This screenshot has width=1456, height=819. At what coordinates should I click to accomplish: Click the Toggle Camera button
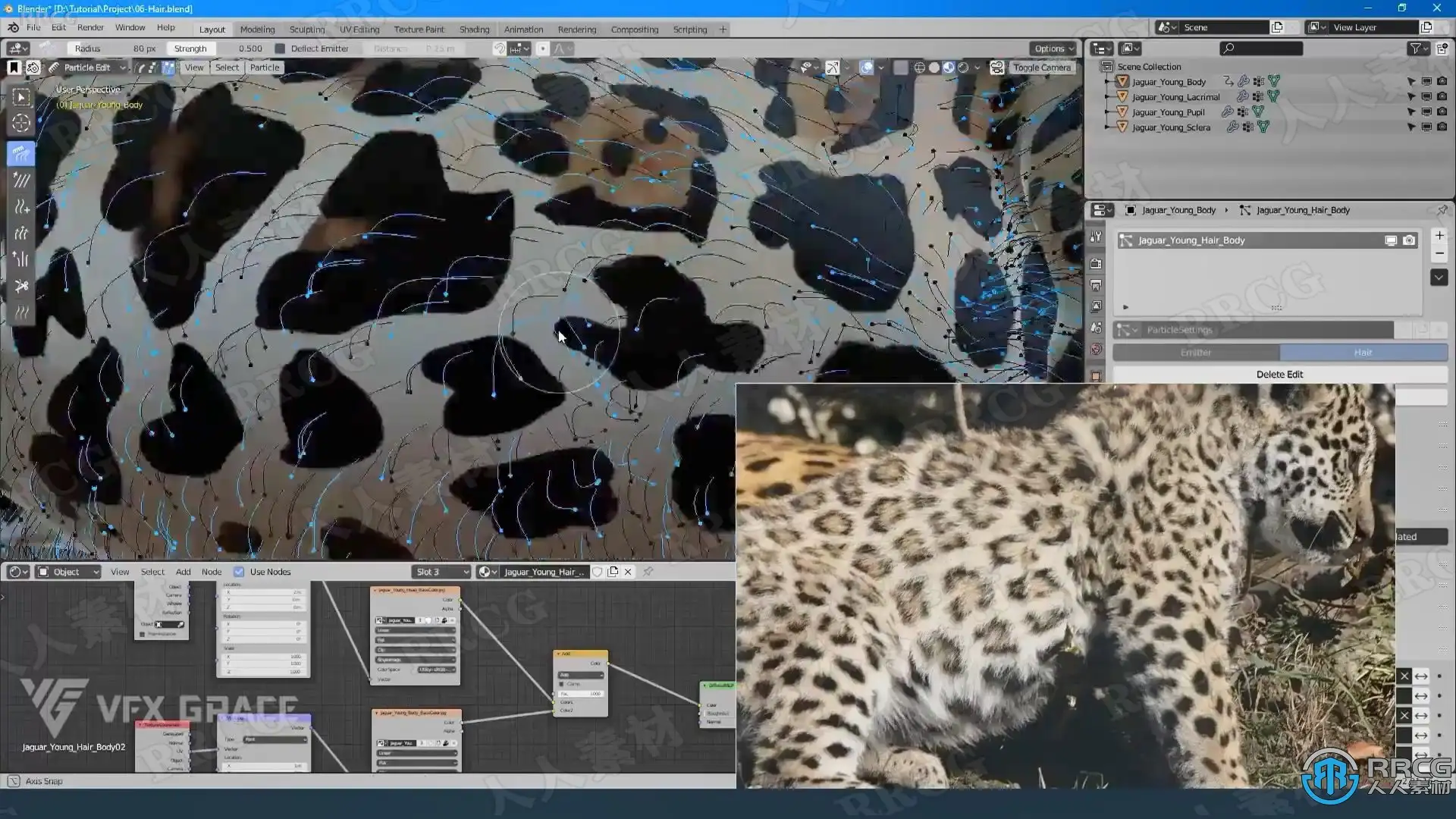(x=1041, y=67)
